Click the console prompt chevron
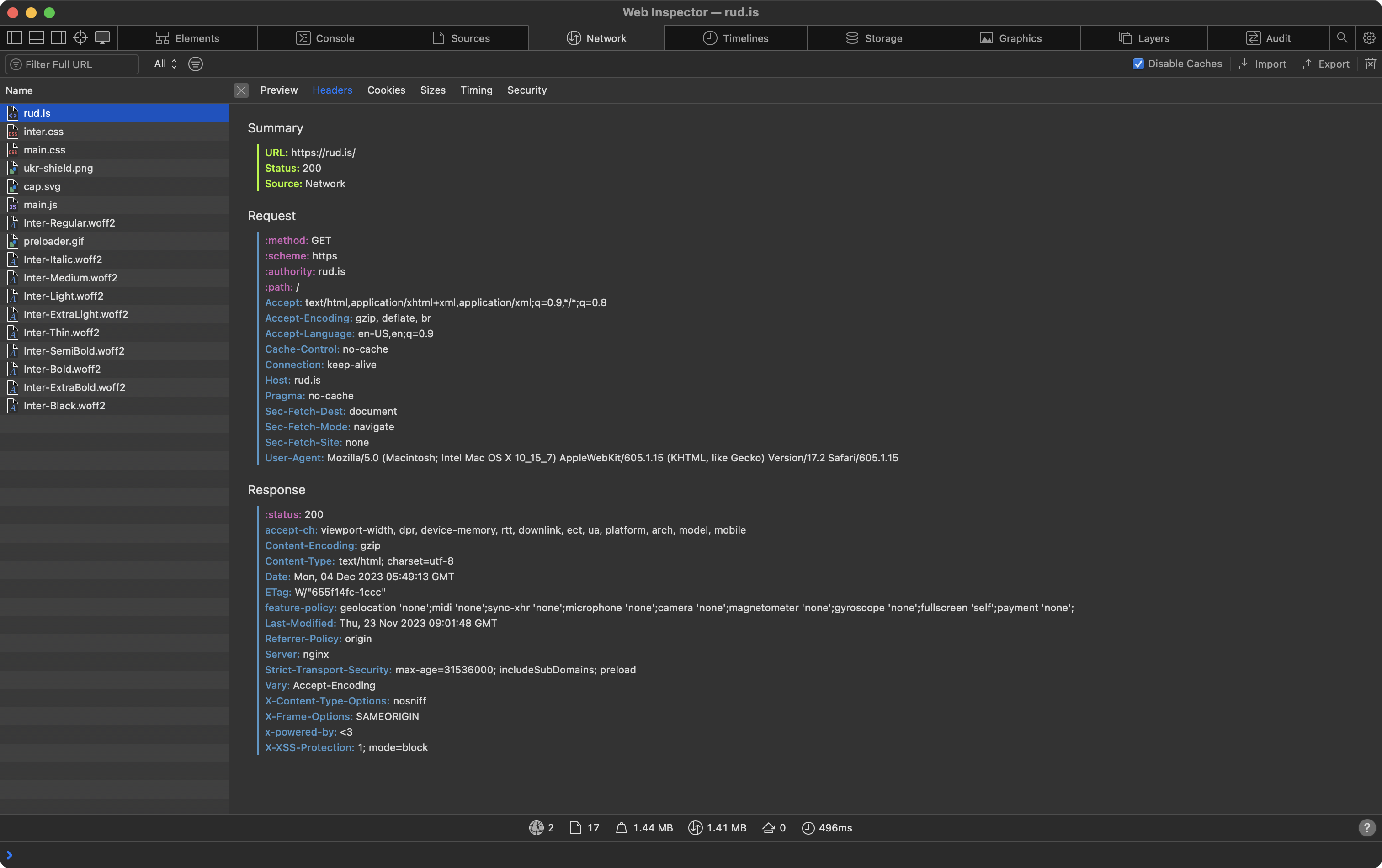Image resolution: width=1382 pixels, height=868 pixels. click(x=9, y=855)
